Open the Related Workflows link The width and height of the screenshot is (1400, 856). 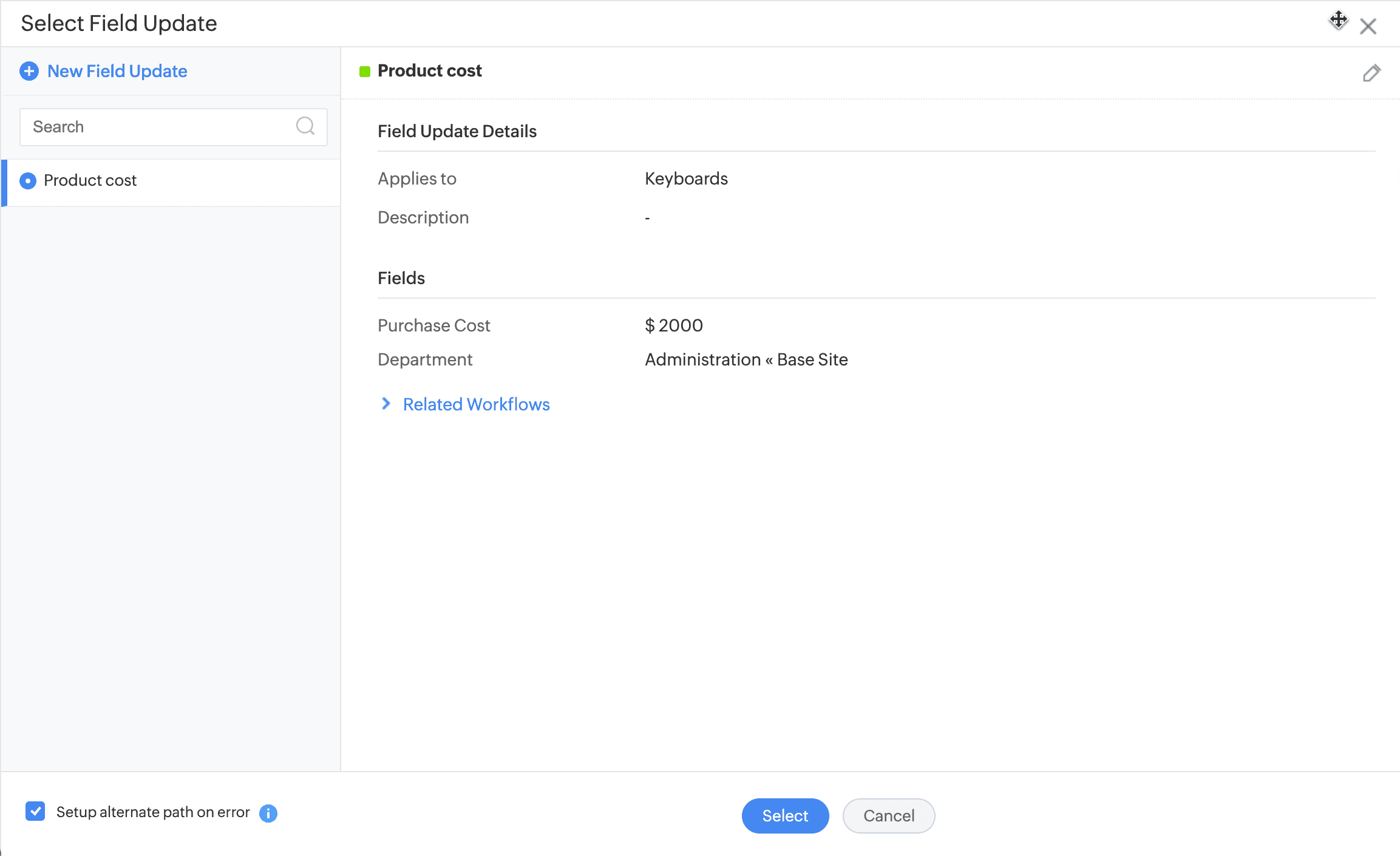tap(476, 404)
